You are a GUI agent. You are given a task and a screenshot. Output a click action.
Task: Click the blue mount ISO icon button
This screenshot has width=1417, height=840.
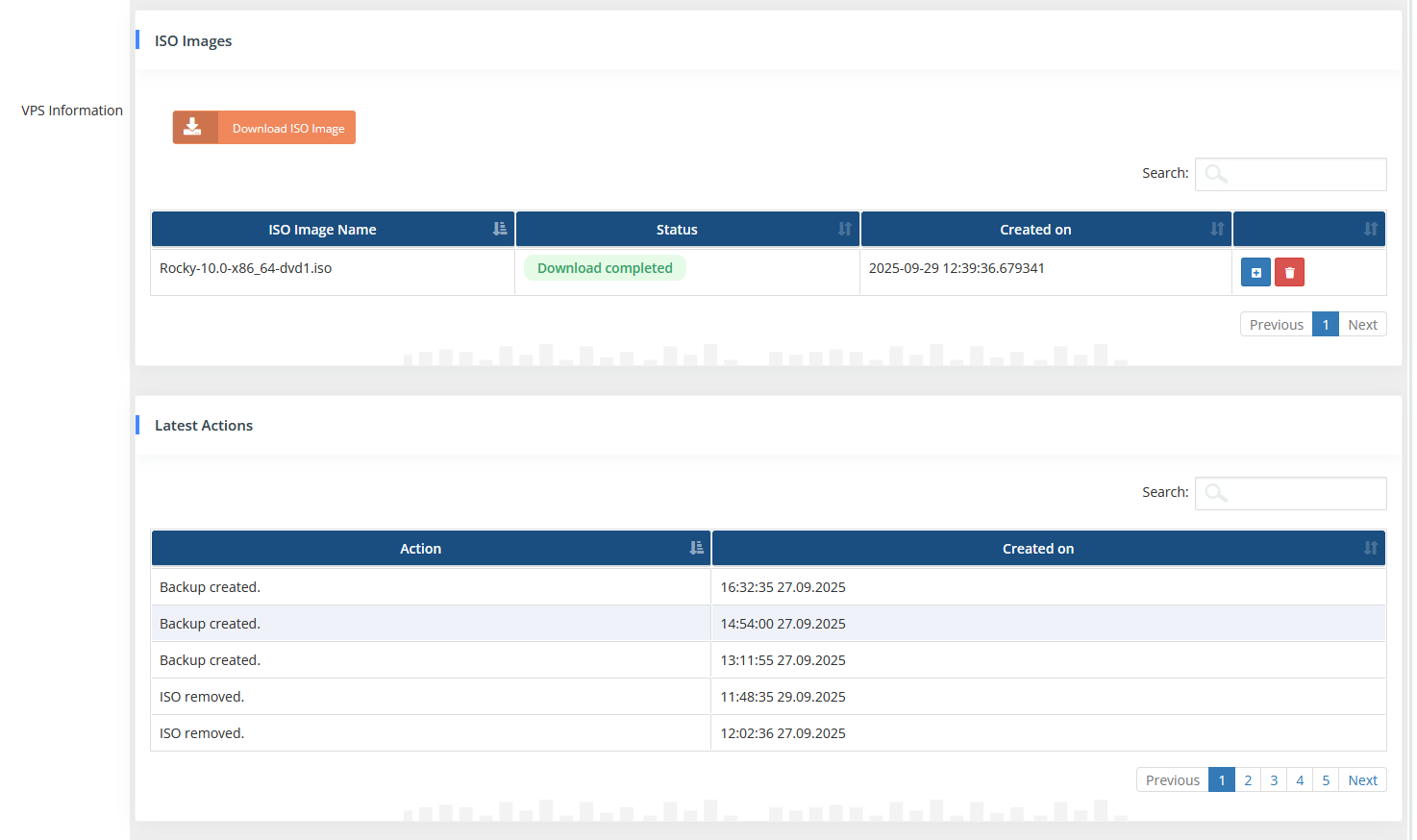point(1255,273)
